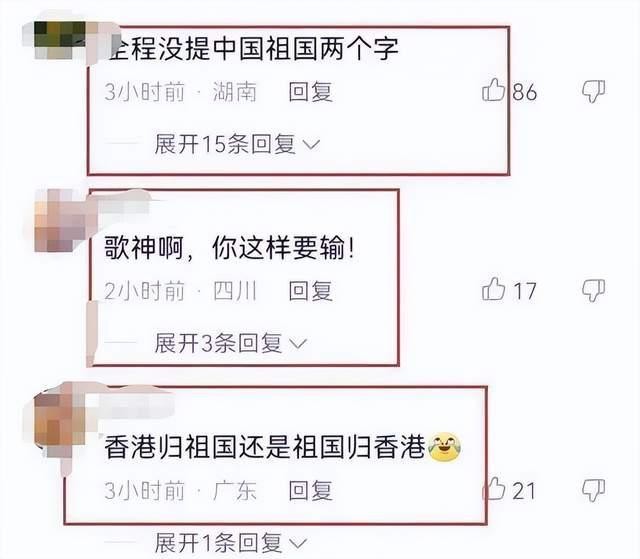
Task: Expand 15 replies under first comment
Action: pos(237,144)
